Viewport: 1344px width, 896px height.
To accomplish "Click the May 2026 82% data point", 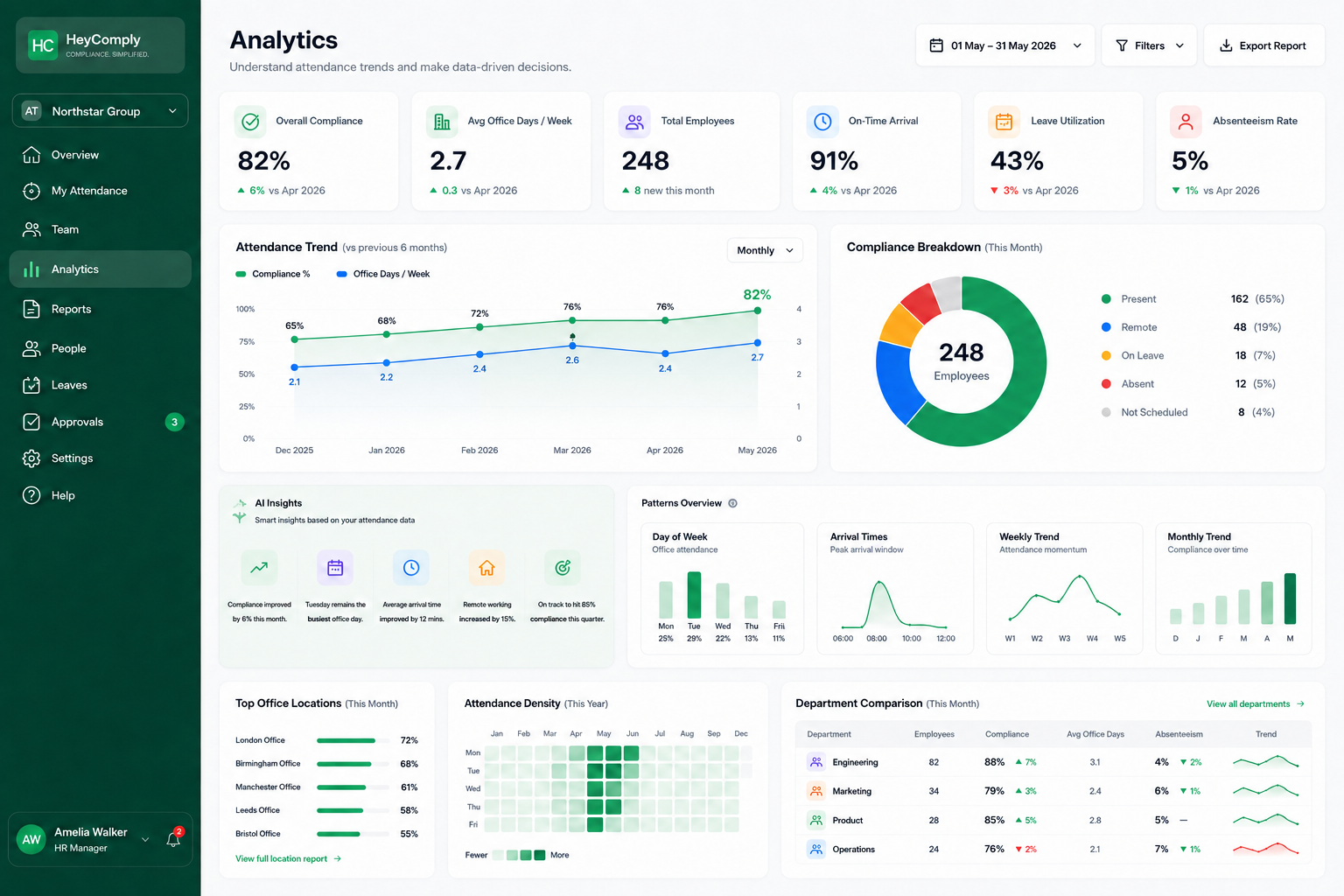I will click(757, 311).
